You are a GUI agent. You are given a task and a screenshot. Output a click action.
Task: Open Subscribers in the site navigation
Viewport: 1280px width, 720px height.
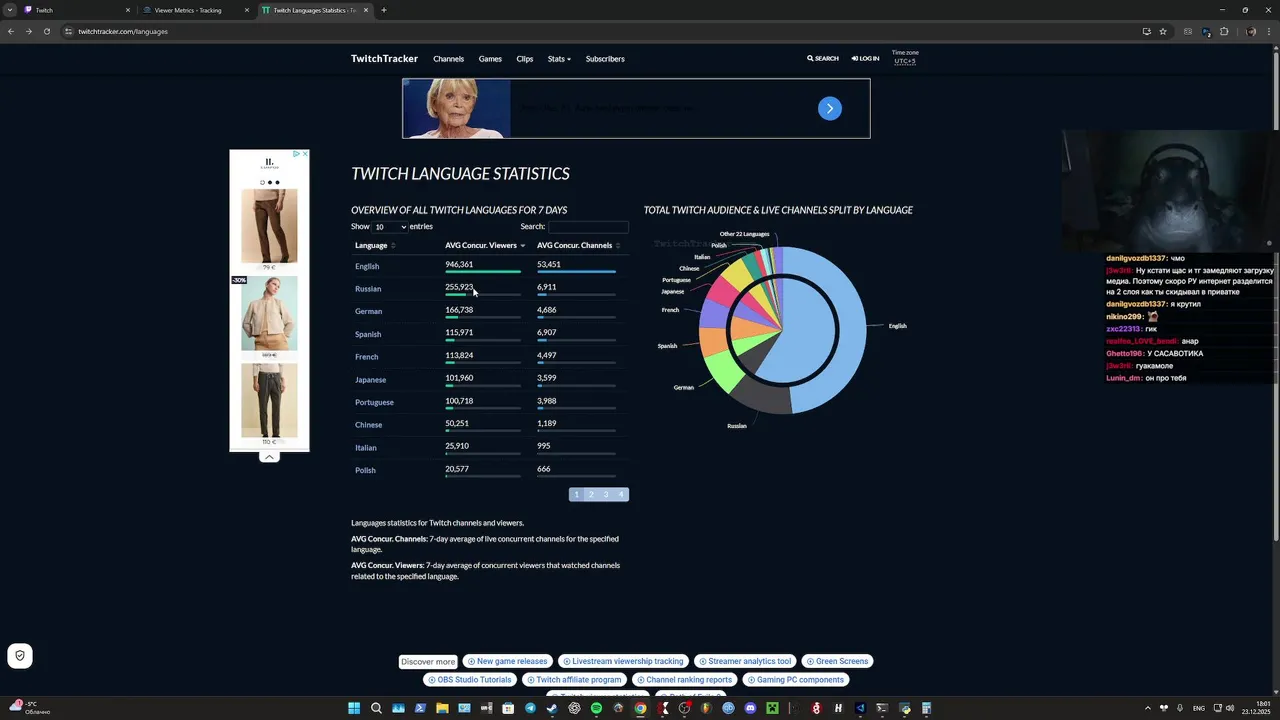pyautogui.click(x=605, y=59)
